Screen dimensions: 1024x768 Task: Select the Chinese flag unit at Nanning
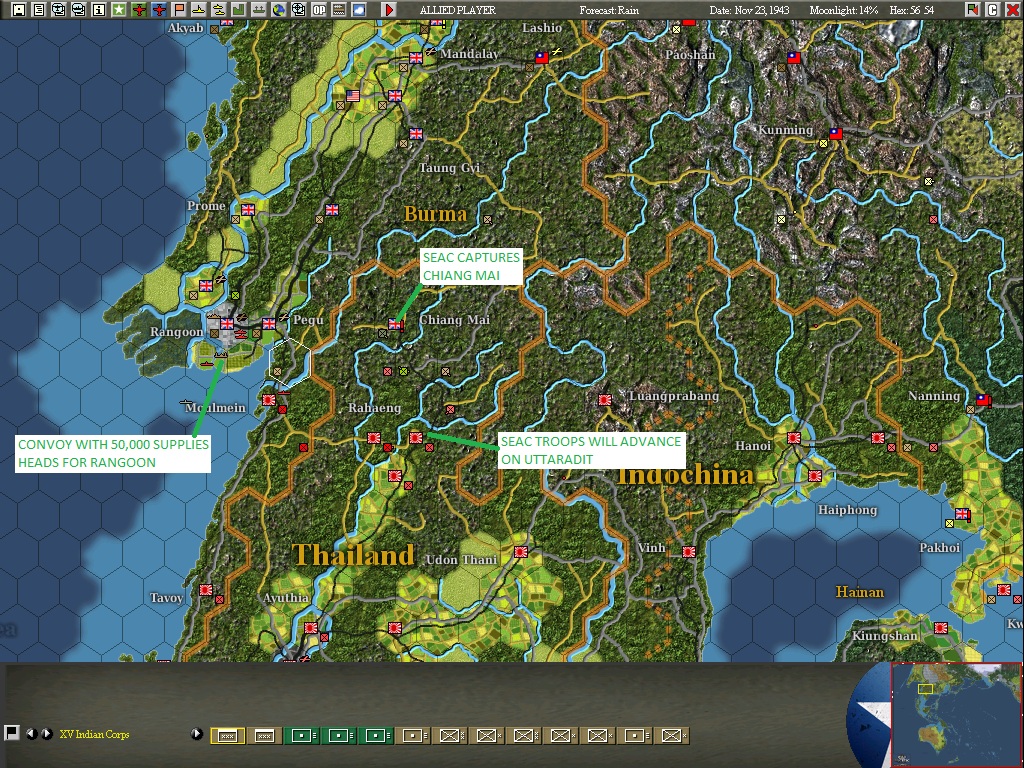click(x=983, y=400)
